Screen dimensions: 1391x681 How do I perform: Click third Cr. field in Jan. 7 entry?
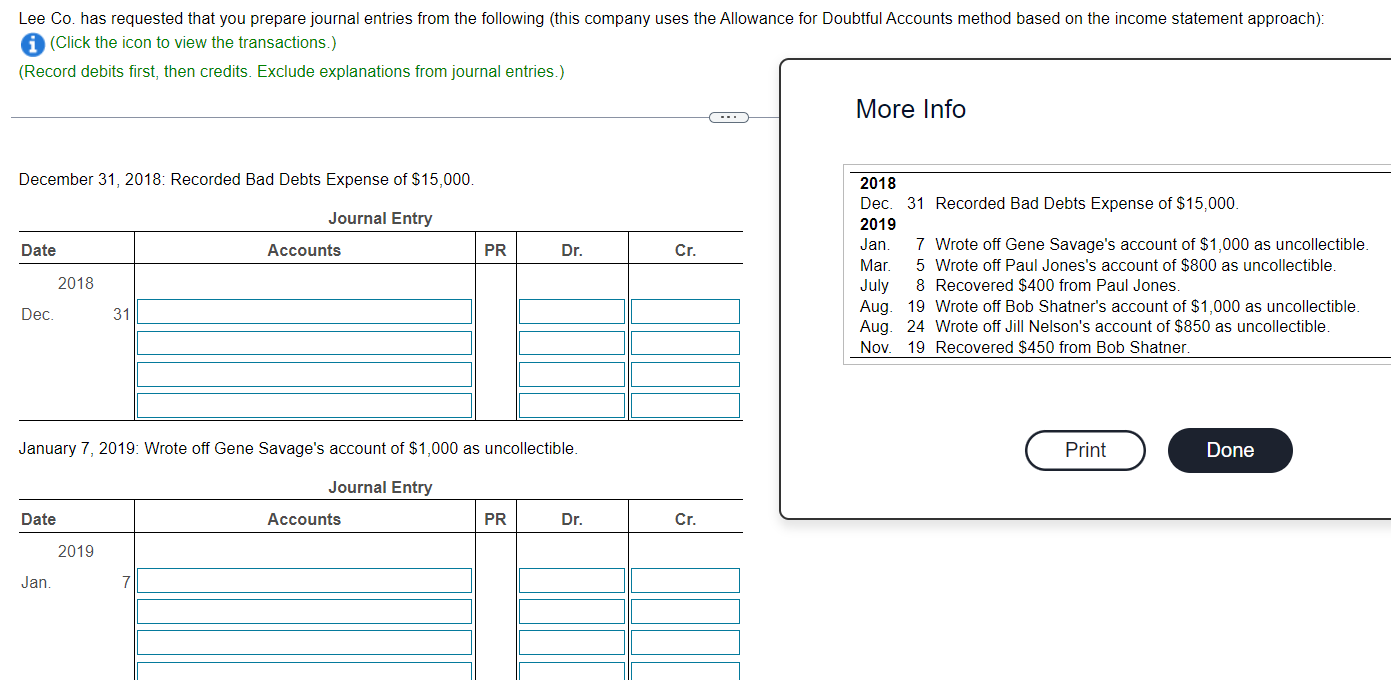(685, 643)
